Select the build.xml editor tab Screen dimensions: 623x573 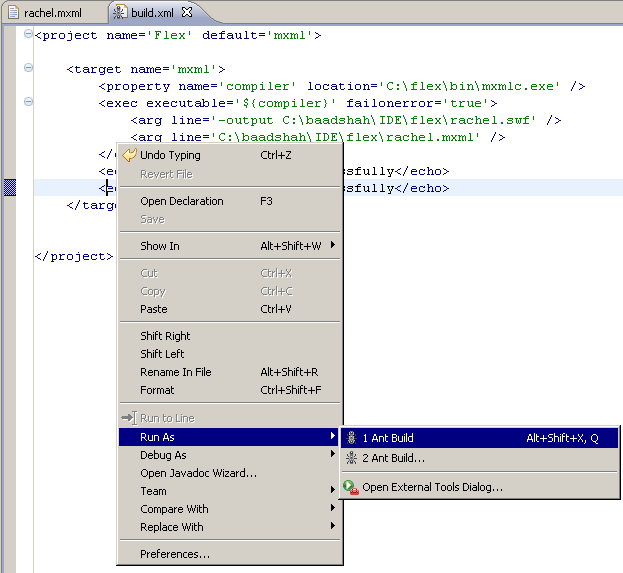point(153,13)
